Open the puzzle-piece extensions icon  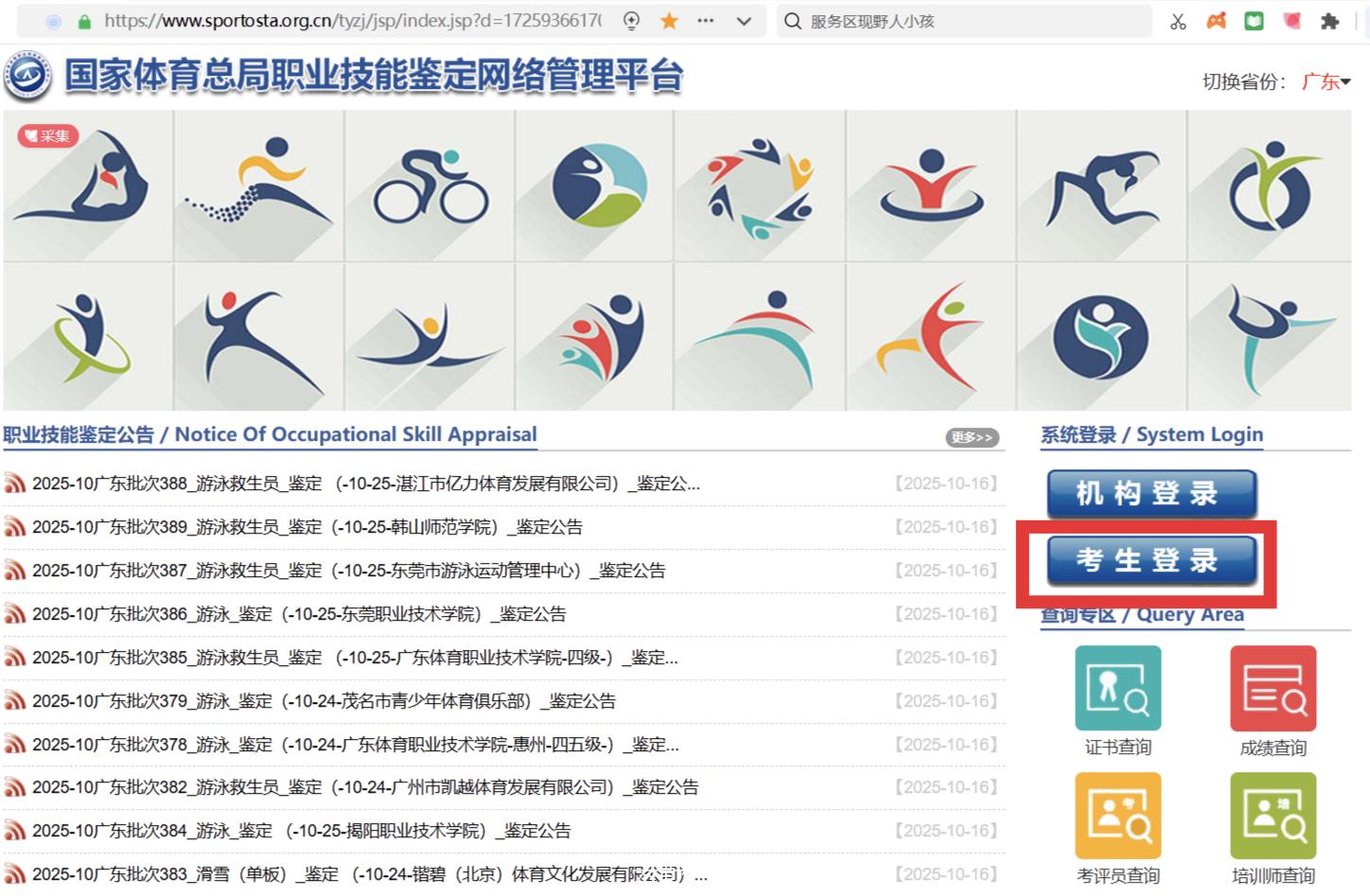[1329, 21]
